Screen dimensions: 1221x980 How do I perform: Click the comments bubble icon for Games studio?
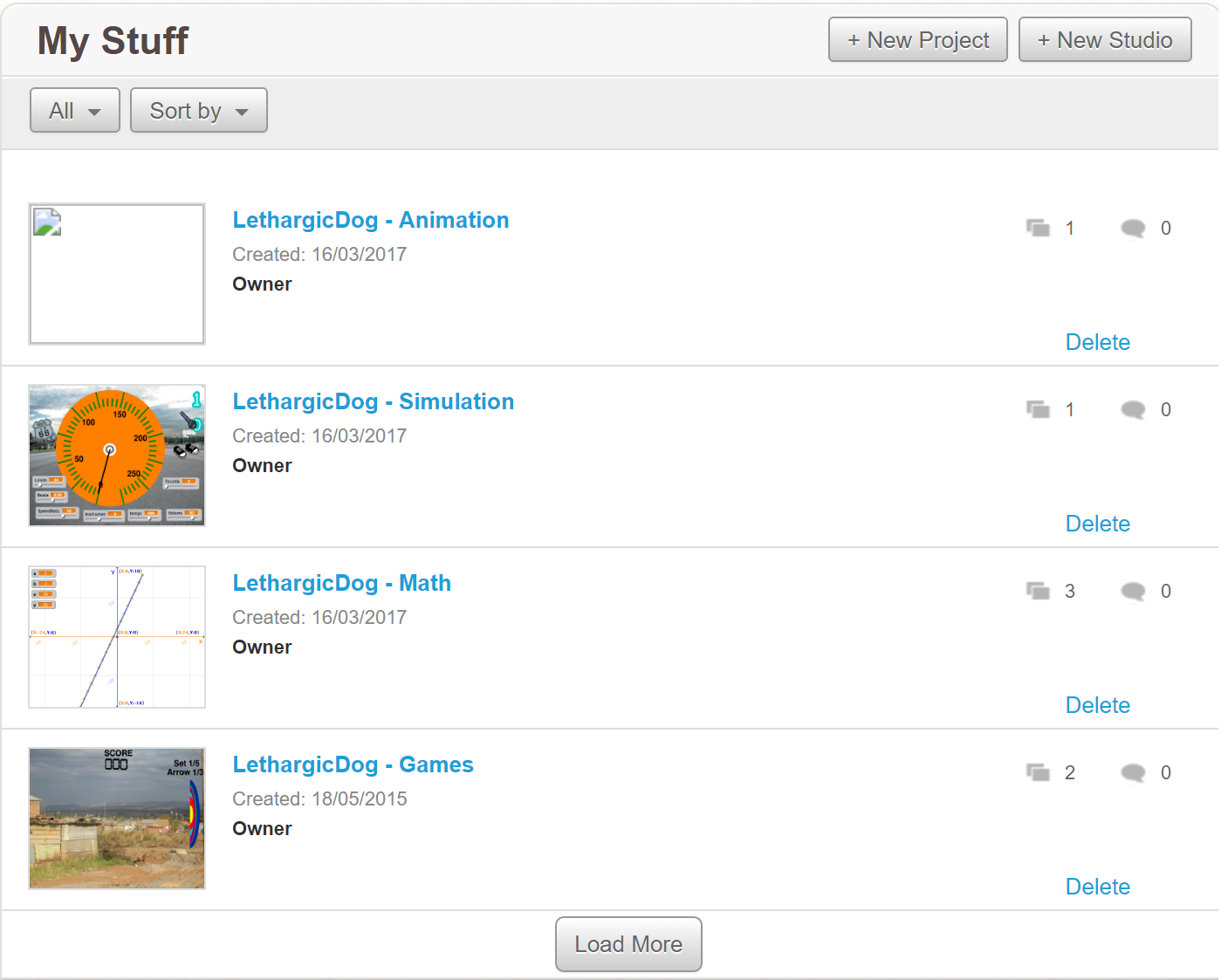tap(1133, 773)
